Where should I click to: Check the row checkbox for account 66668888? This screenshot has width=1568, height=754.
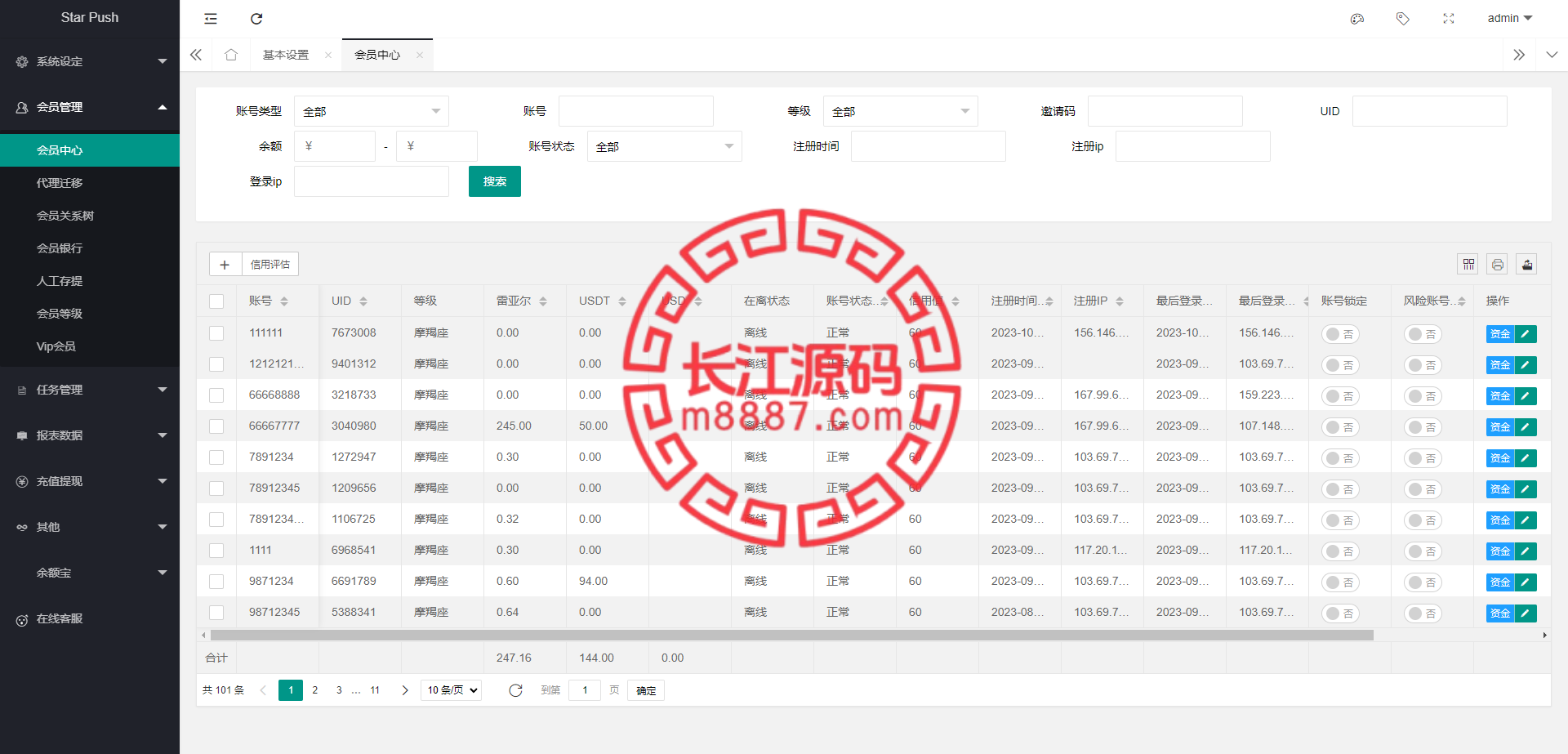pyautogui.click(x=216, y=395)
